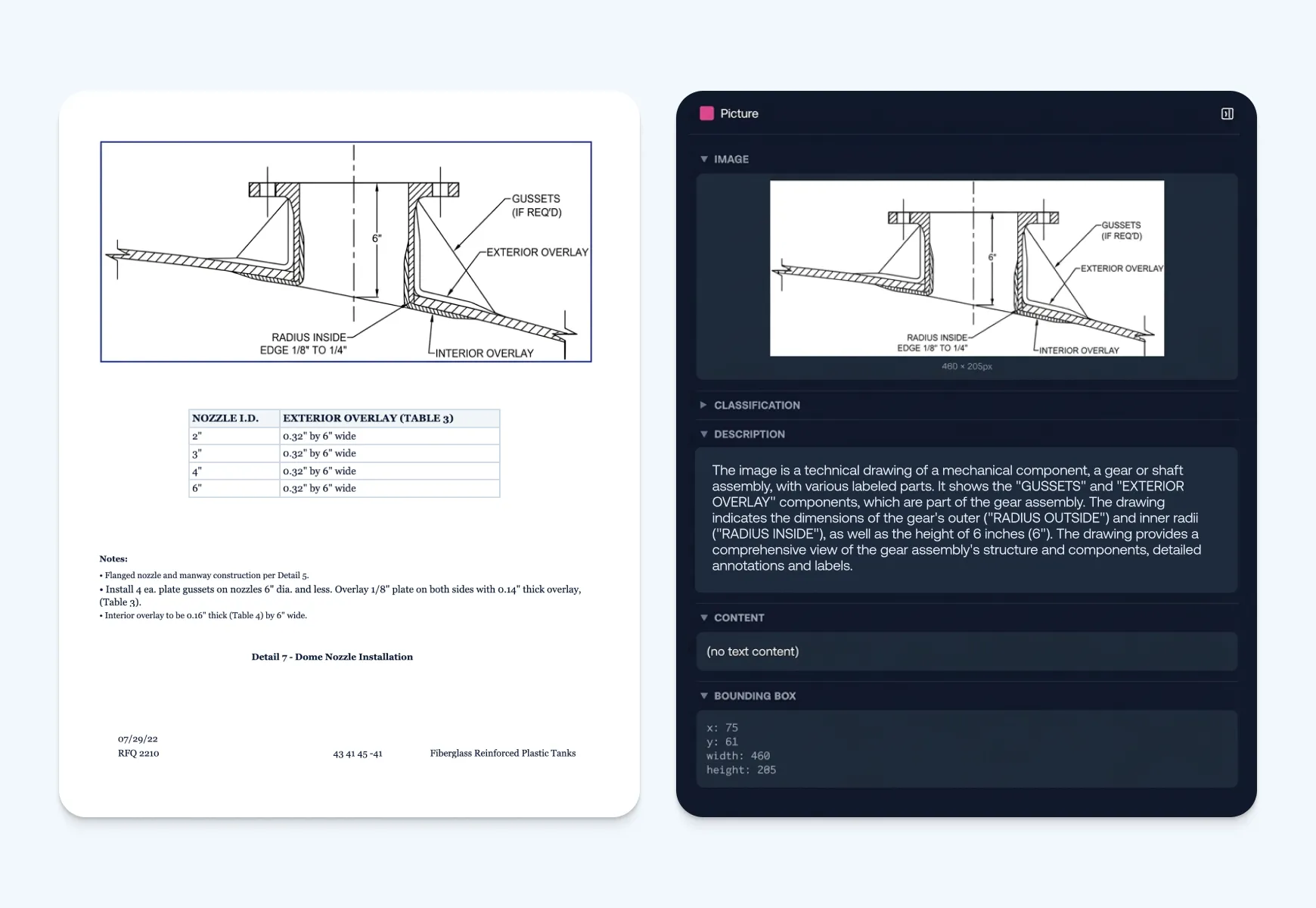Click the 'NOZZLE I.D.' table header

pos(234,418)
